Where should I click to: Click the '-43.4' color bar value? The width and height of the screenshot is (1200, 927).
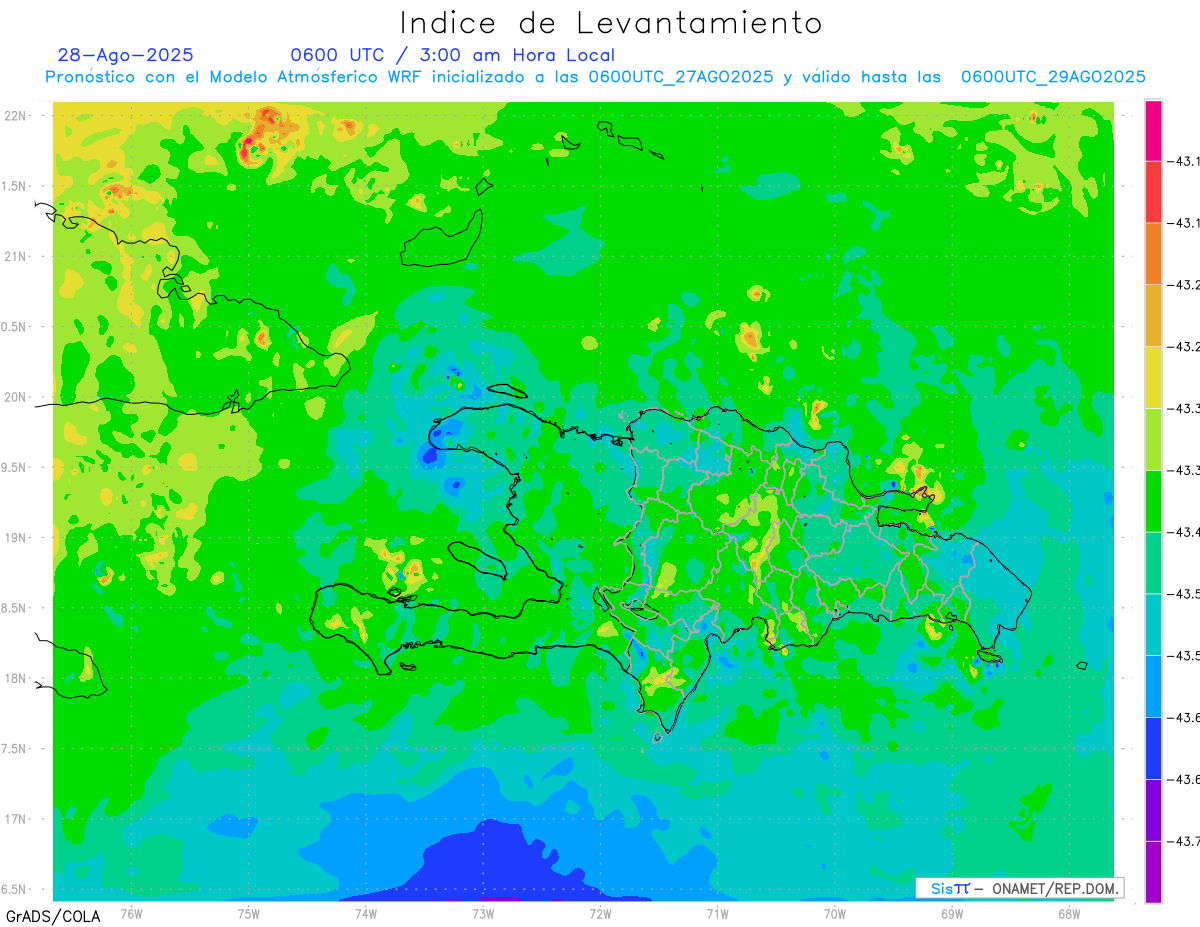pyautogui.click(x=1186, y=532)
